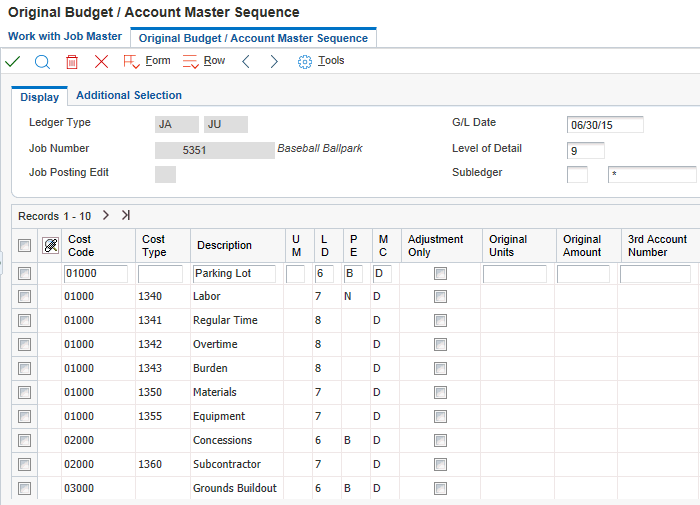Check row selector for Labor row

pos(25,296)
